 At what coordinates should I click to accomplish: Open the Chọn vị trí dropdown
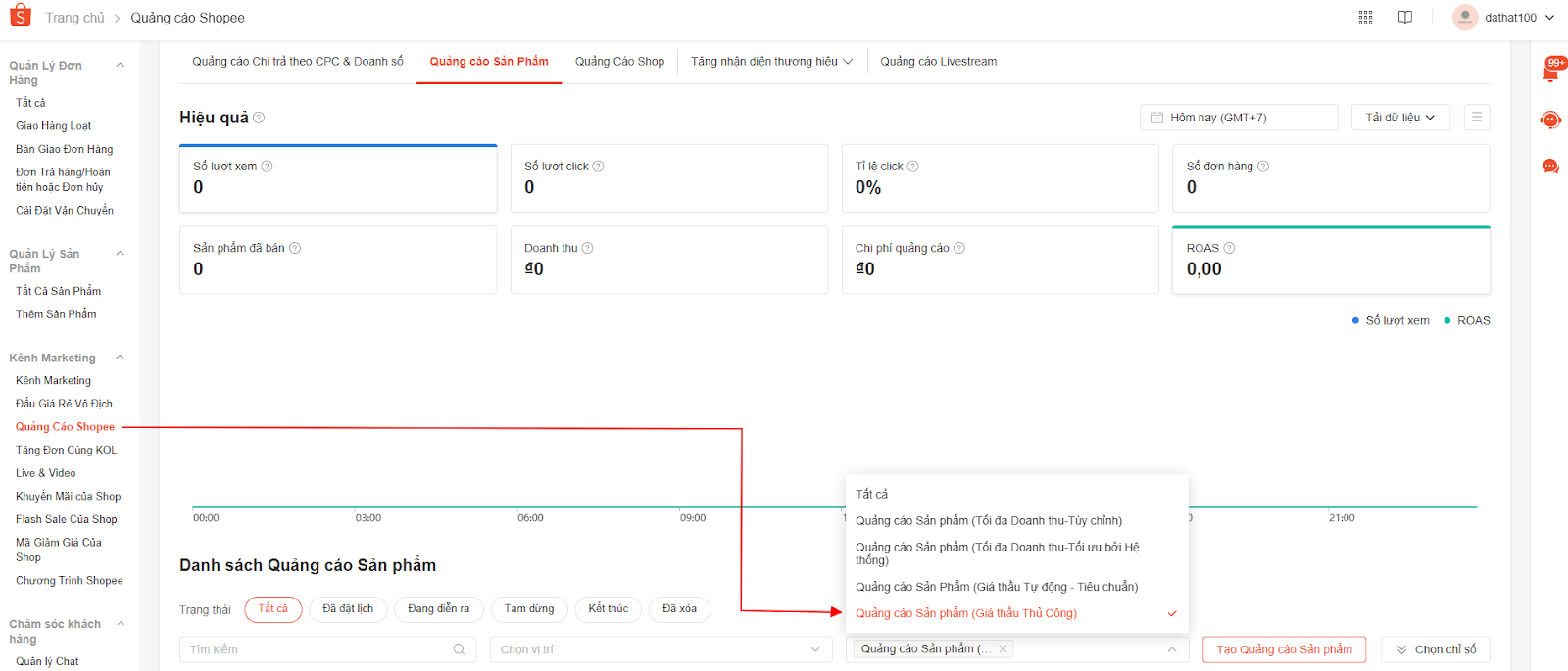[660, 649]
